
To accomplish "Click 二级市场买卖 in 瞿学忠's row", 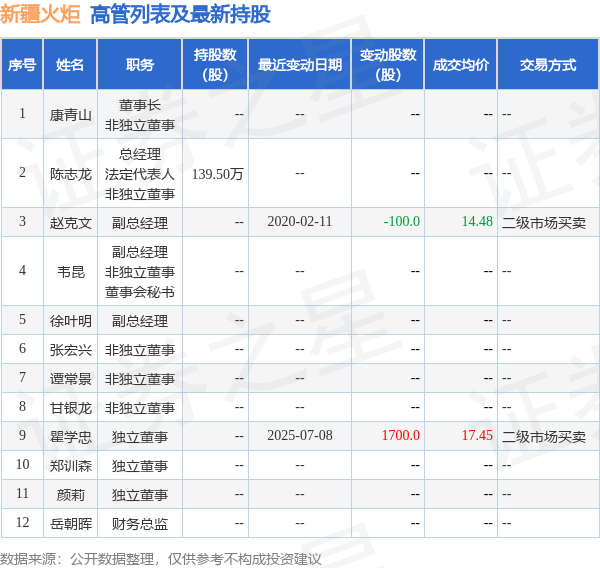I will 544,436.
